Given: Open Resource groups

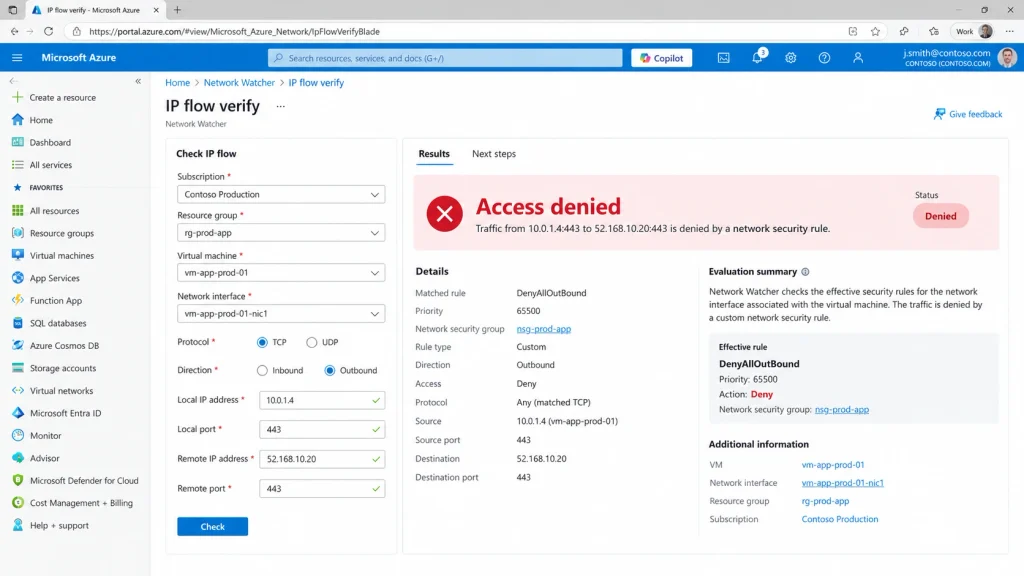Looking at the screenshot, I should 62,233.
